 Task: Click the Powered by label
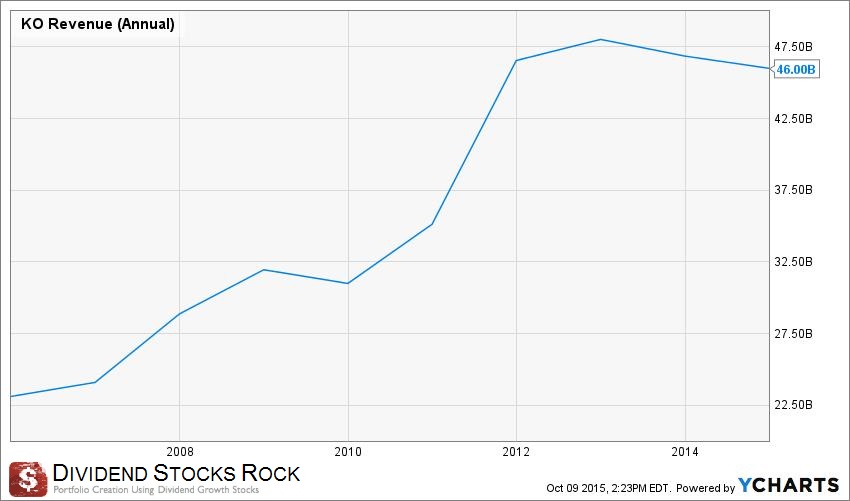click(x=705, y=487)
